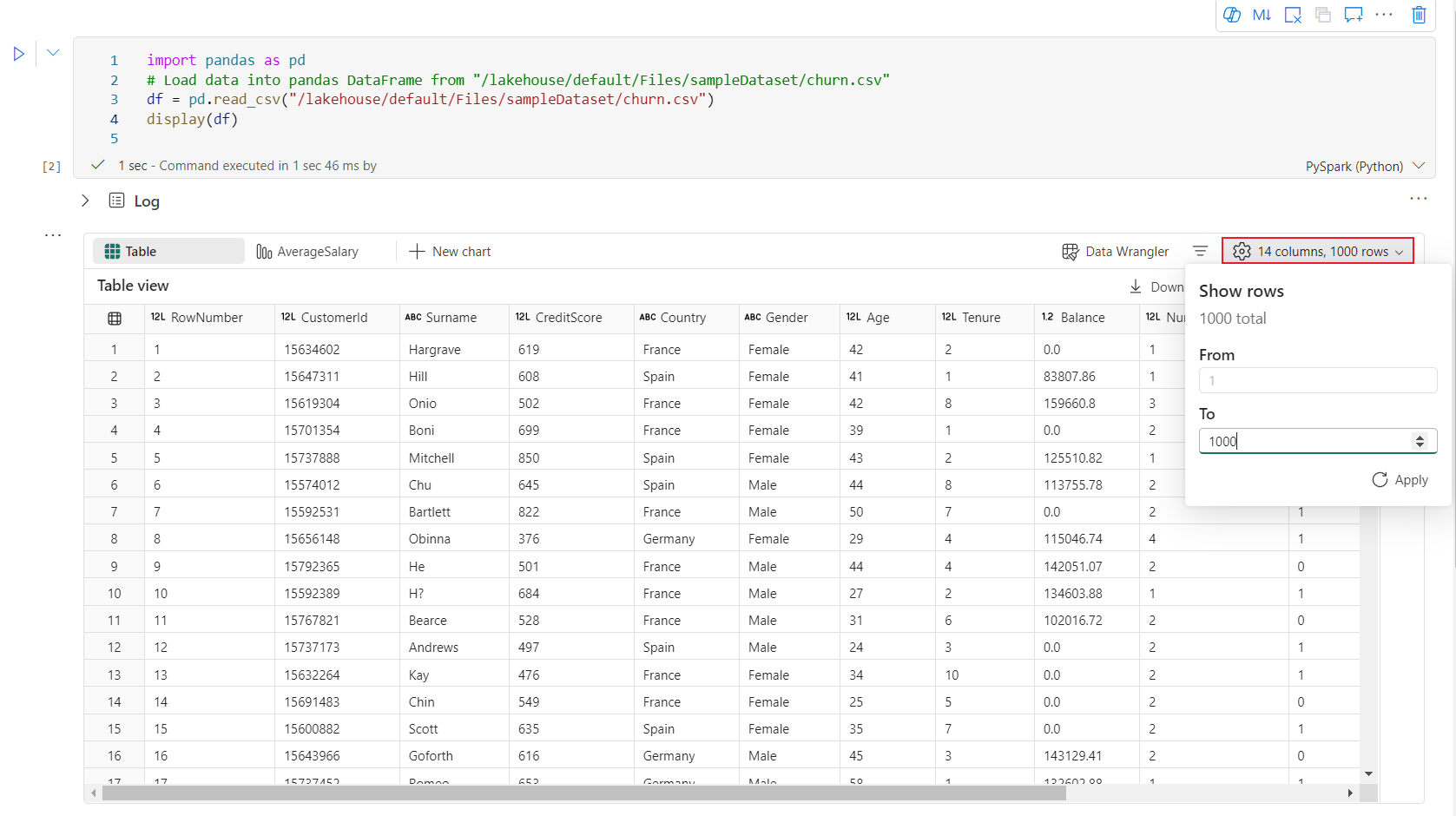Open the 14 columns, 1000 rows dropdown
This screenshot has height=816, width=1456.
tap(1317, 251)
